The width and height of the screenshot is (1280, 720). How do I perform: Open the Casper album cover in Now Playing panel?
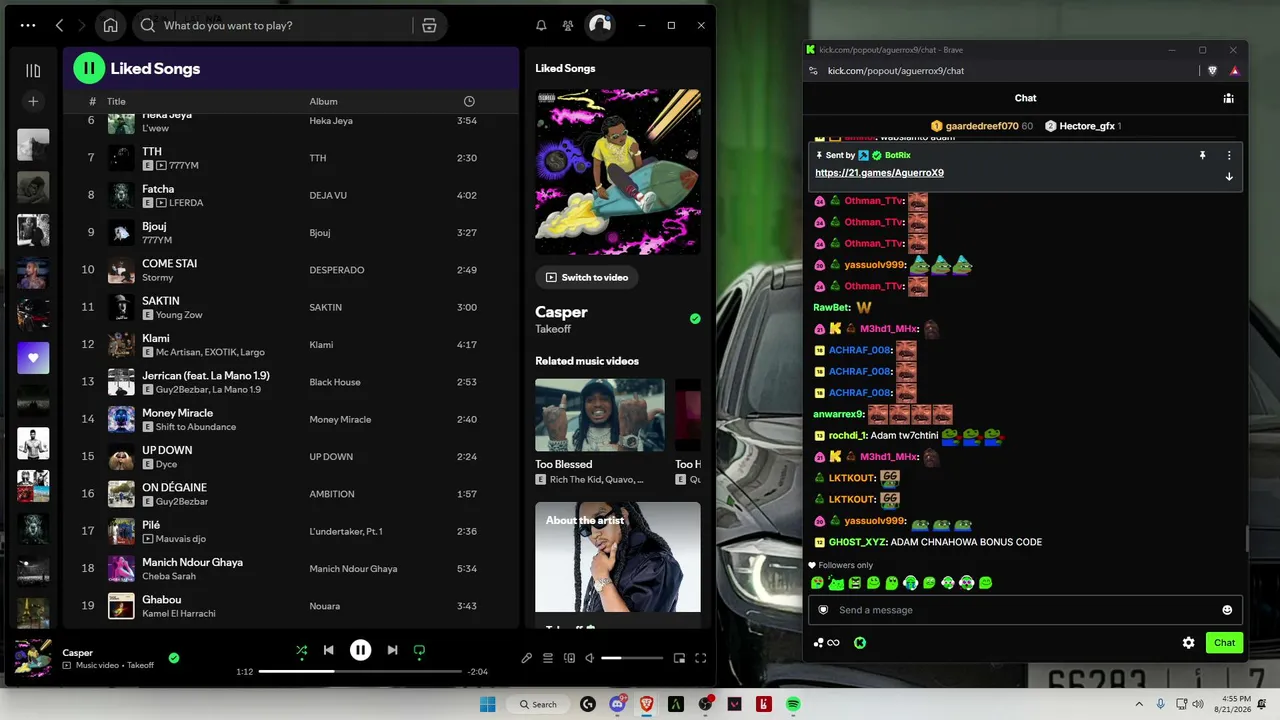click(618, 172)
